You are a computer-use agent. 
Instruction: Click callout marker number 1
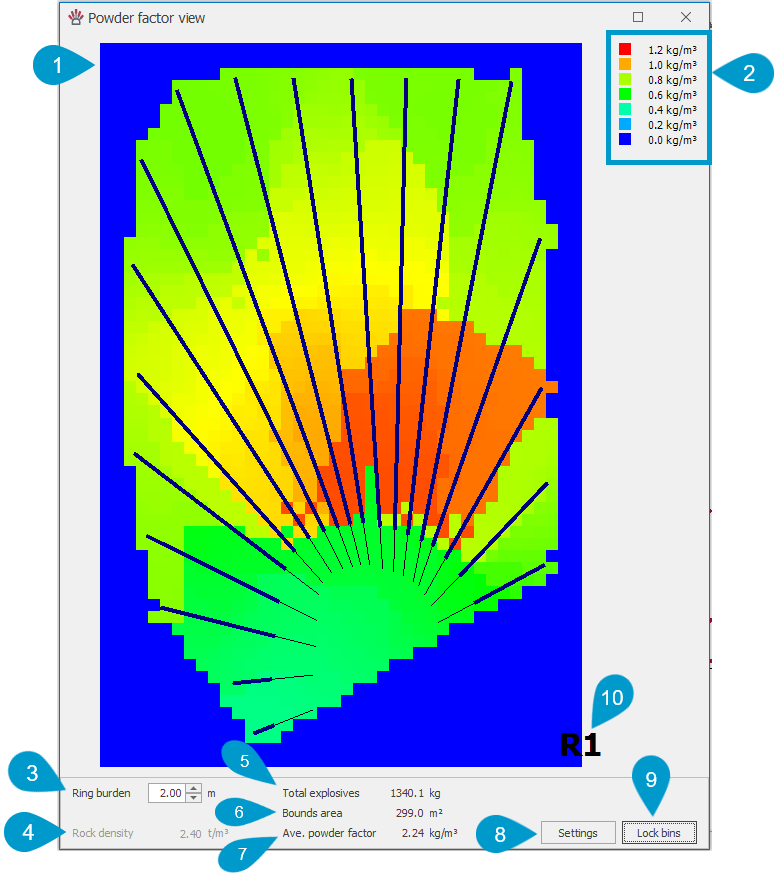58,67
